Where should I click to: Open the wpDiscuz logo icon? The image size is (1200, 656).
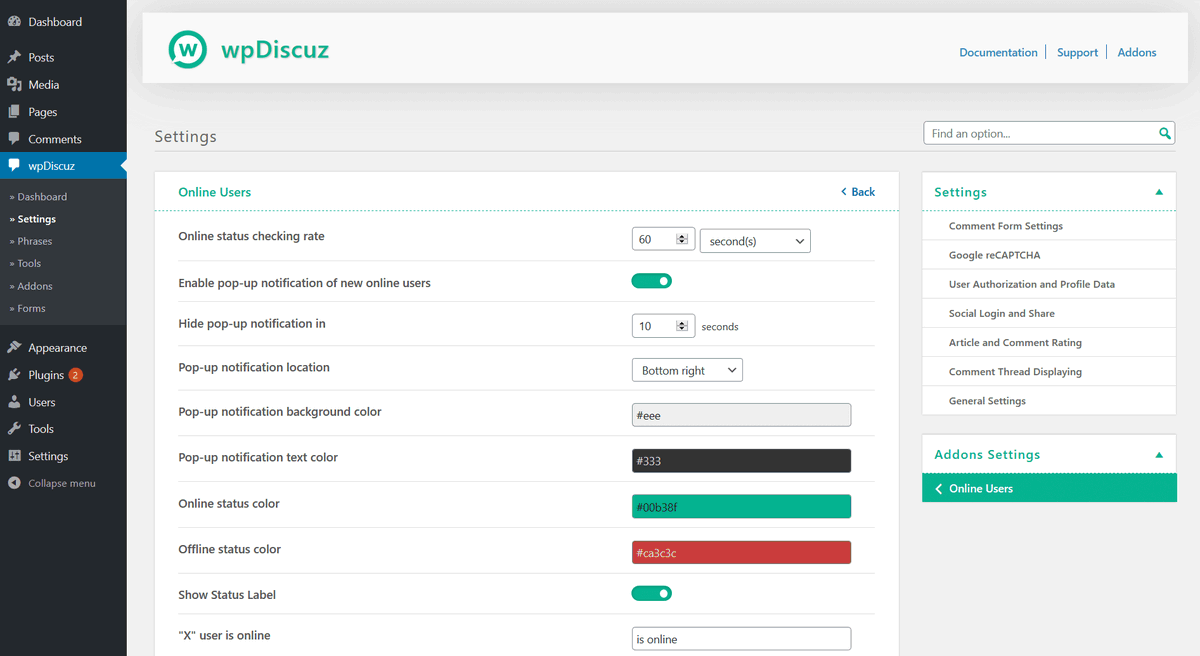point(188,48)
